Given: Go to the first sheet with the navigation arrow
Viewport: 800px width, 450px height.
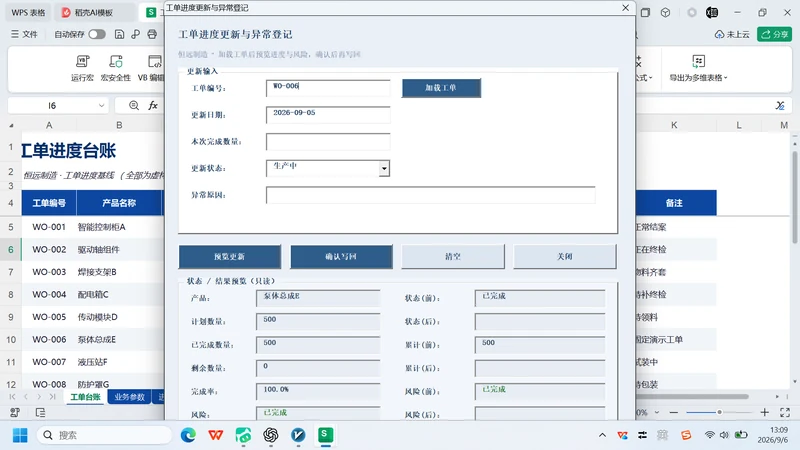Looking at the screenshot, I should click(x=12, y=396).
